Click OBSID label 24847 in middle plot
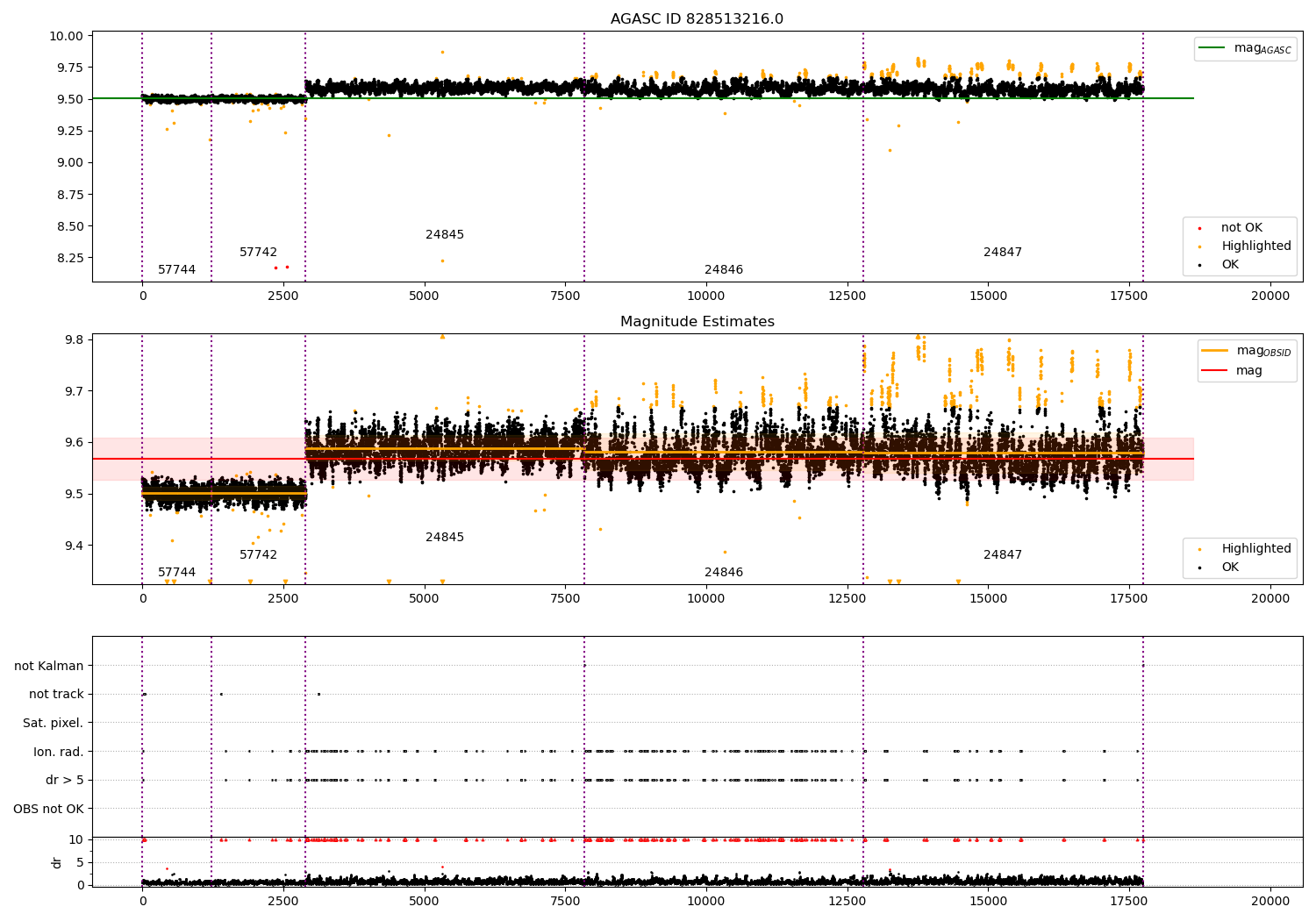Viewport: 1316px width, 921px height. (x=1002, y=555)
